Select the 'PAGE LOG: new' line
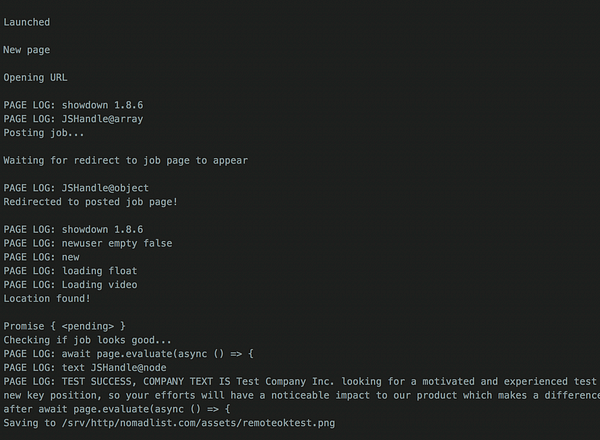The image size is (600, 440). (x=41, y=257)
